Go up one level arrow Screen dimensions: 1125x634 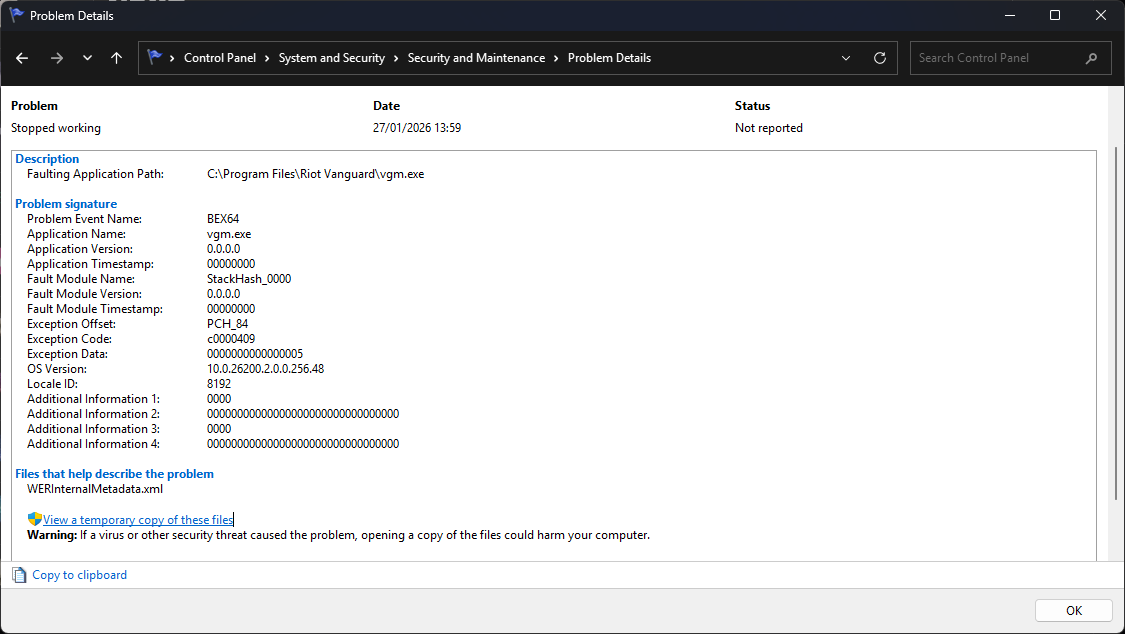(116, 58)
